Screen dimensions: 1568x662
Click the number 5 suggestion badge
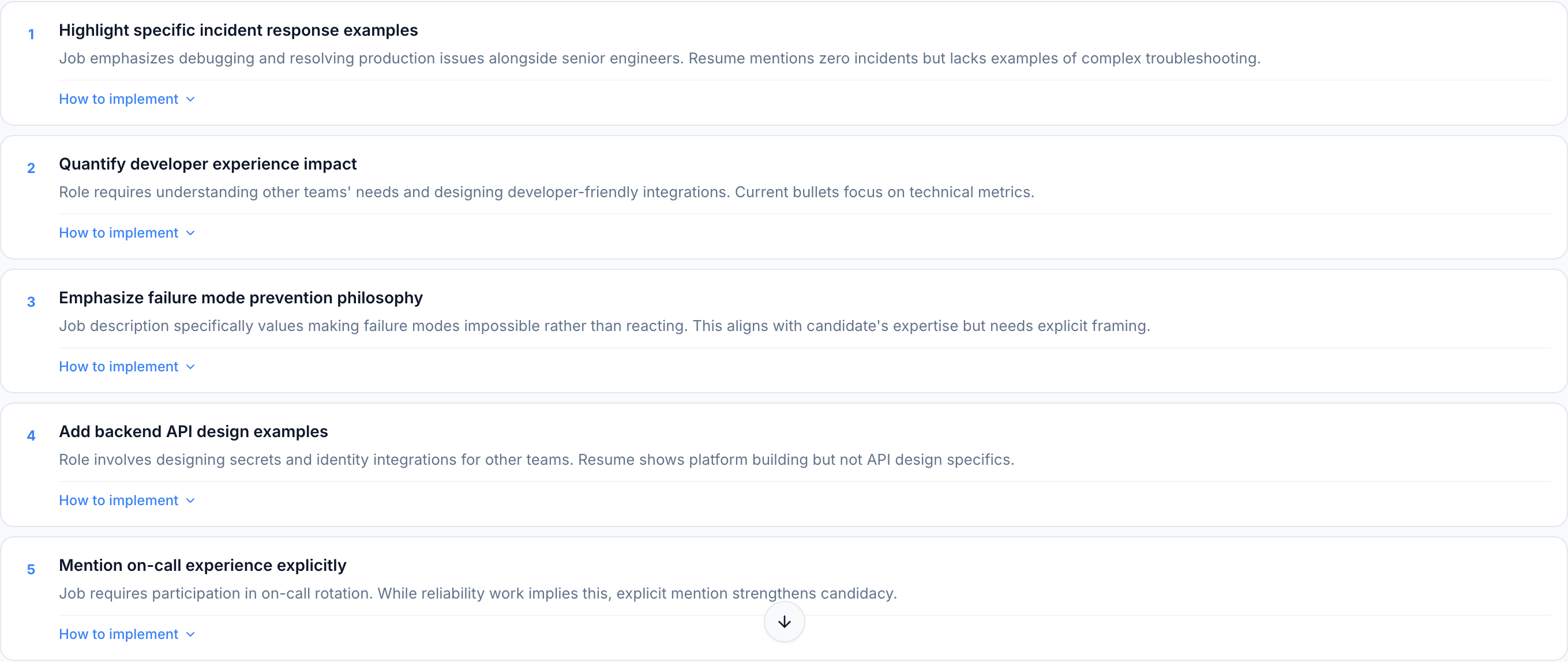click(x=31, y=570)
